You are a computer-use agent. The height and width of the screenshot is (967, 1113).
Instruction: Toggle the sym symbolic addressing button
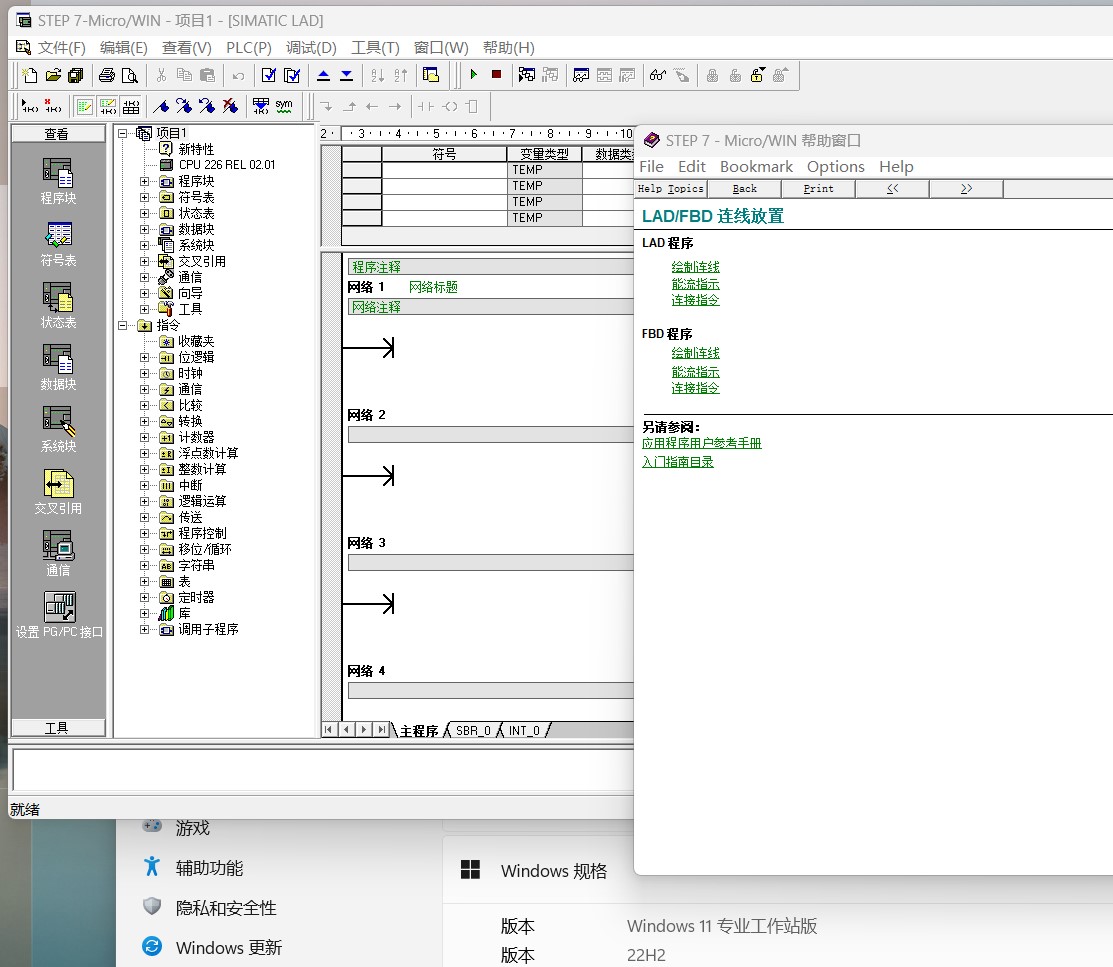[284, 106]
